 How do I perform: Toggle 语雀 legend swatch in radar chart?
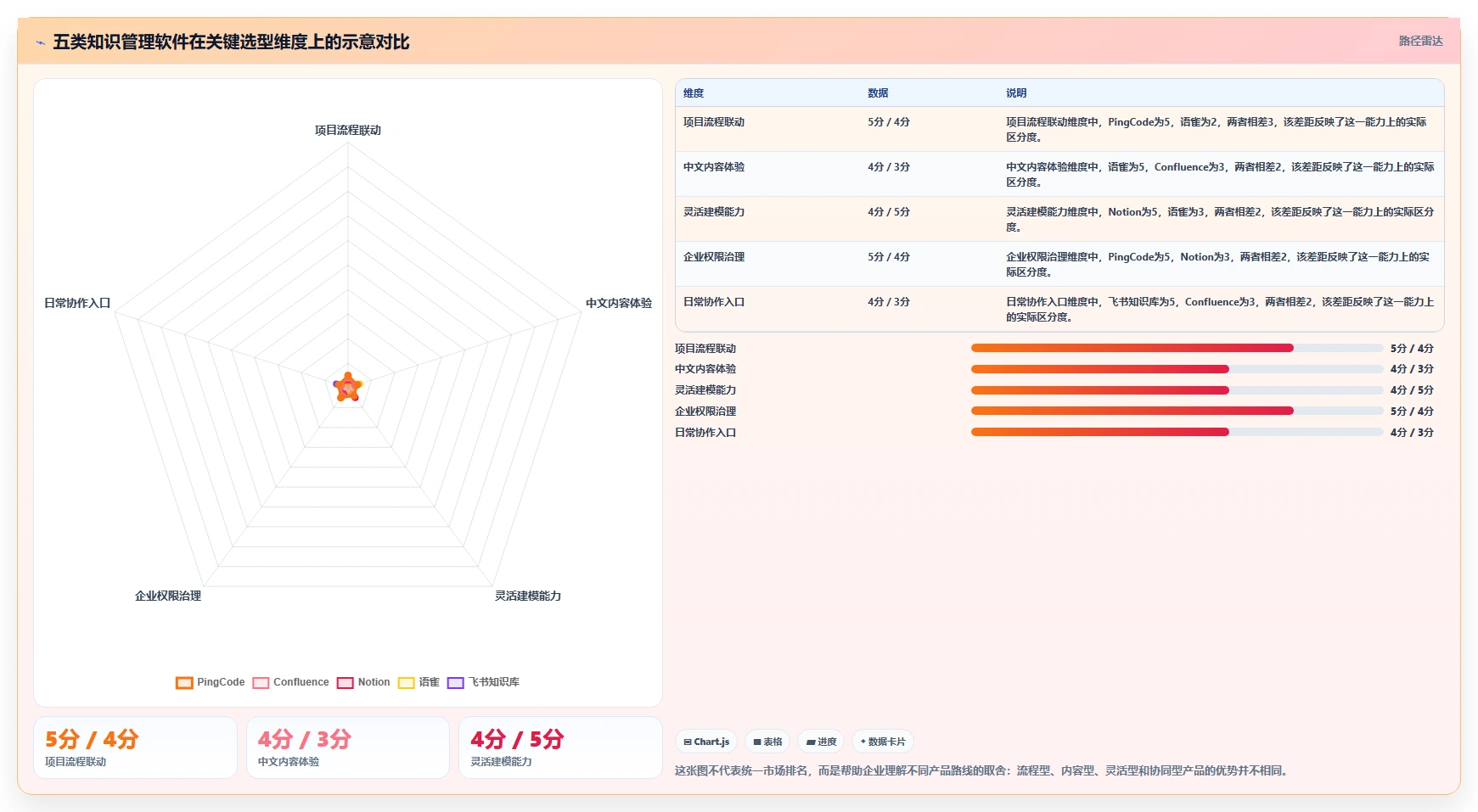406,683
